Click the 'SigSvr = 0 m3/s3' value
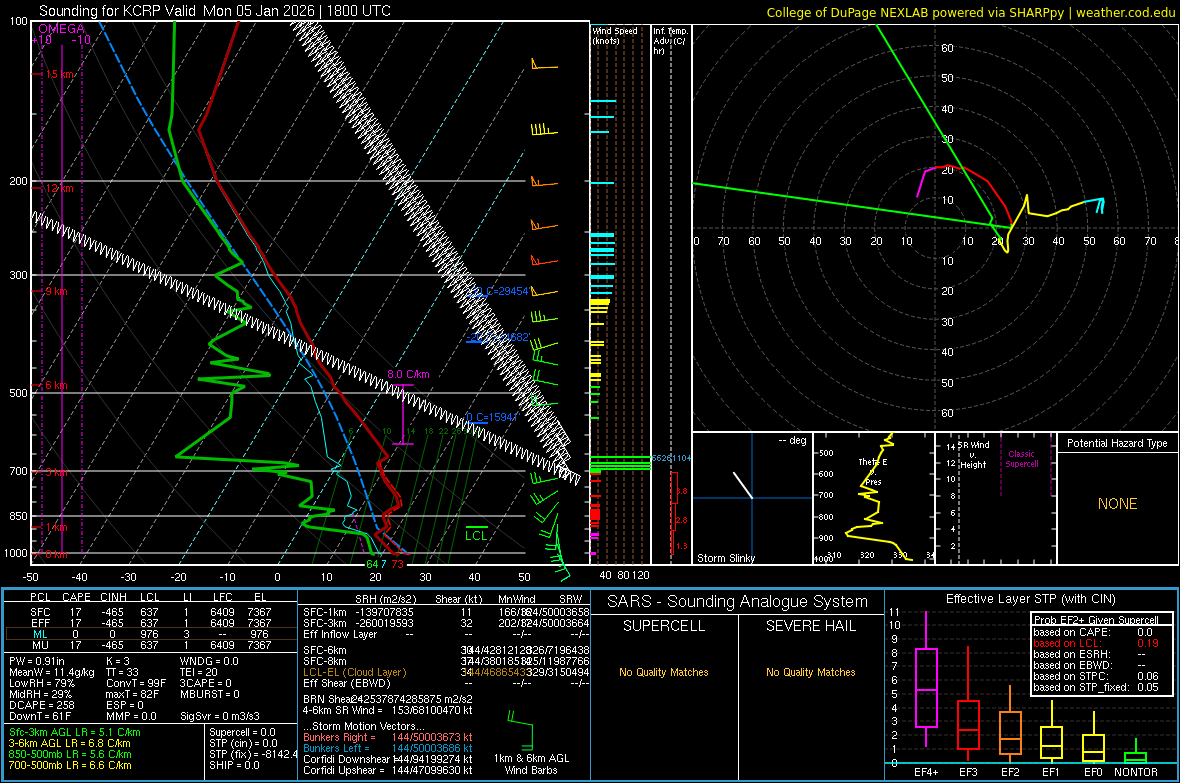Image resolution: width=1180 pixels, height=783 pixels. click(220, 716)
